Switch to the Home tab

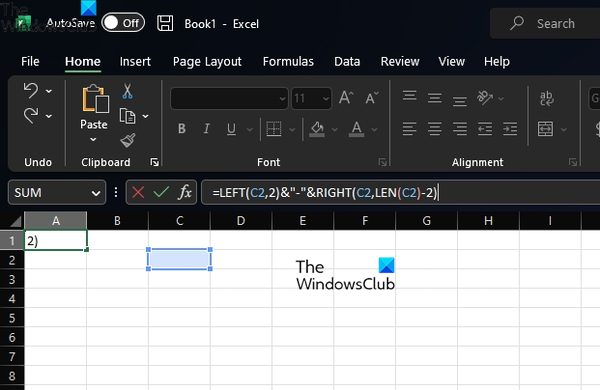coord(83,61)
